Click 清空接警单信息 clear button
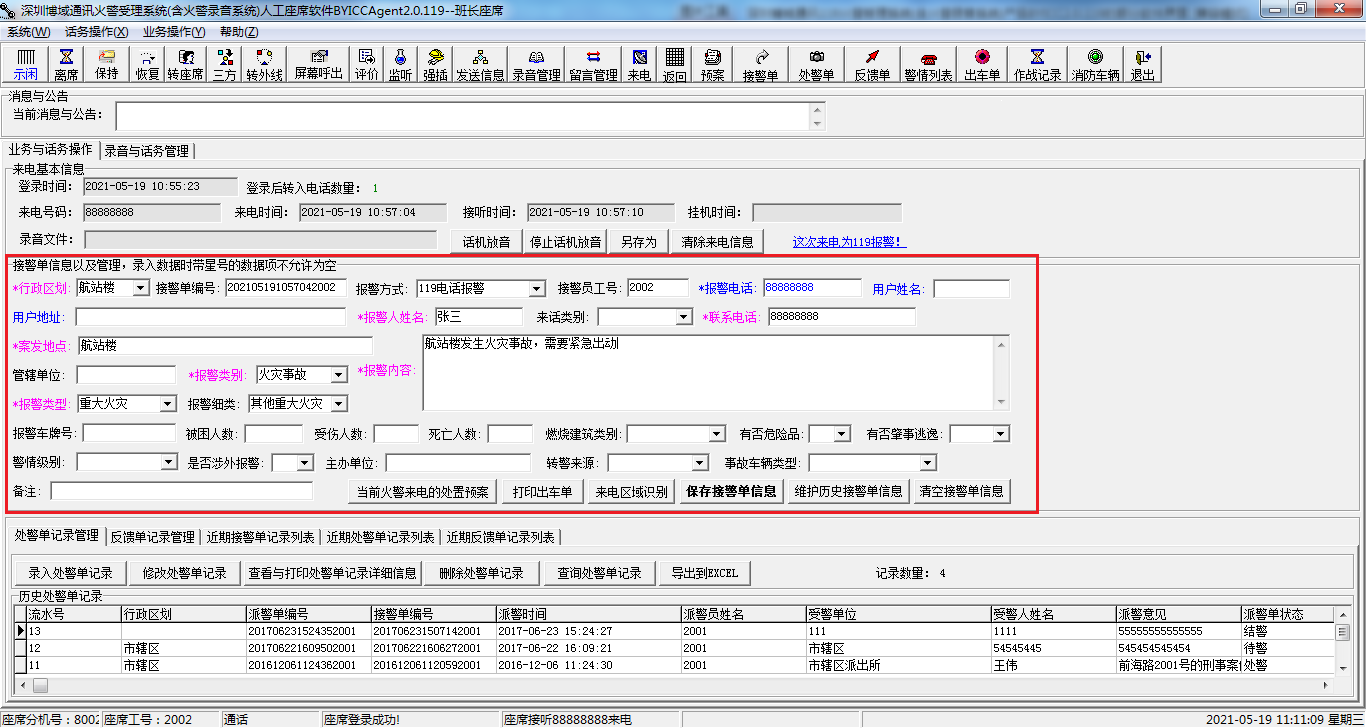 (x=962, y=491)
